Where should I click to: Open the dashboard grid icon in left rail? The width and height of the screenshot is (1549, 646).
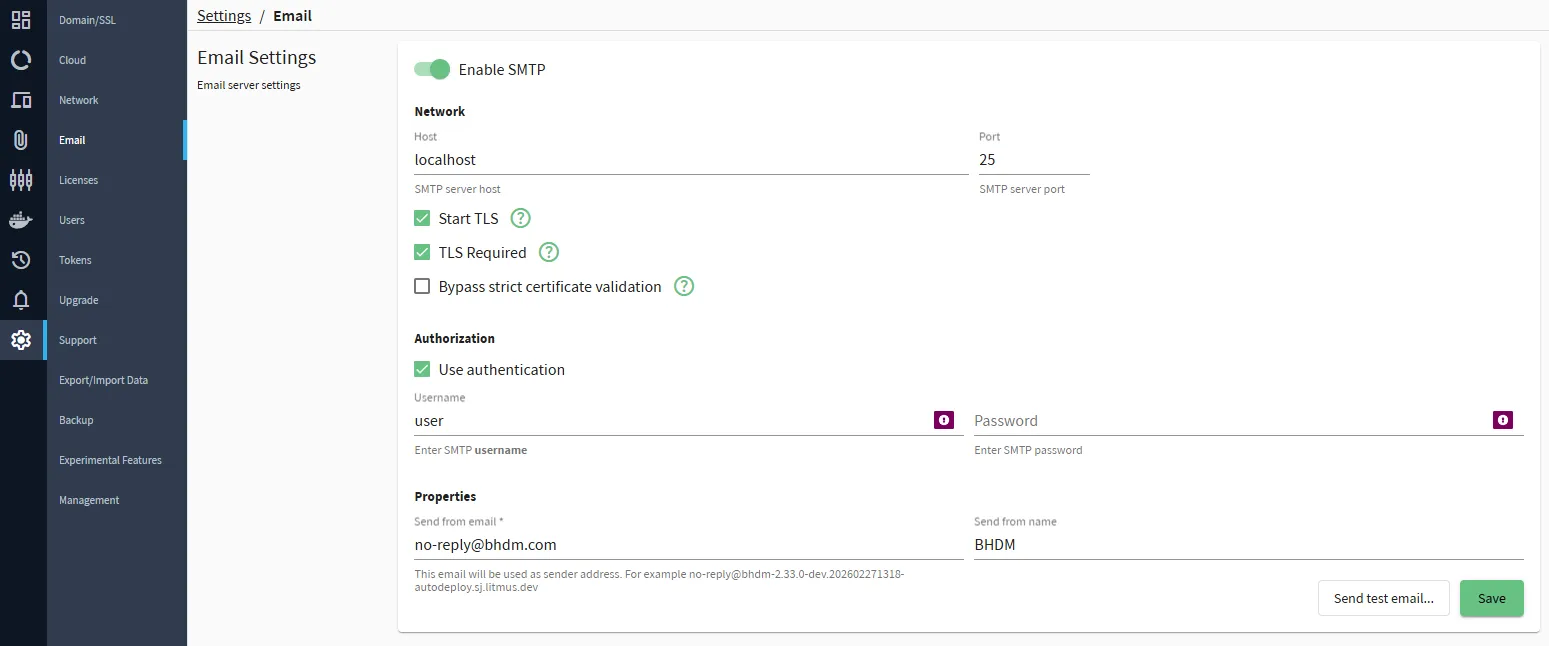[x=21, y=20]
